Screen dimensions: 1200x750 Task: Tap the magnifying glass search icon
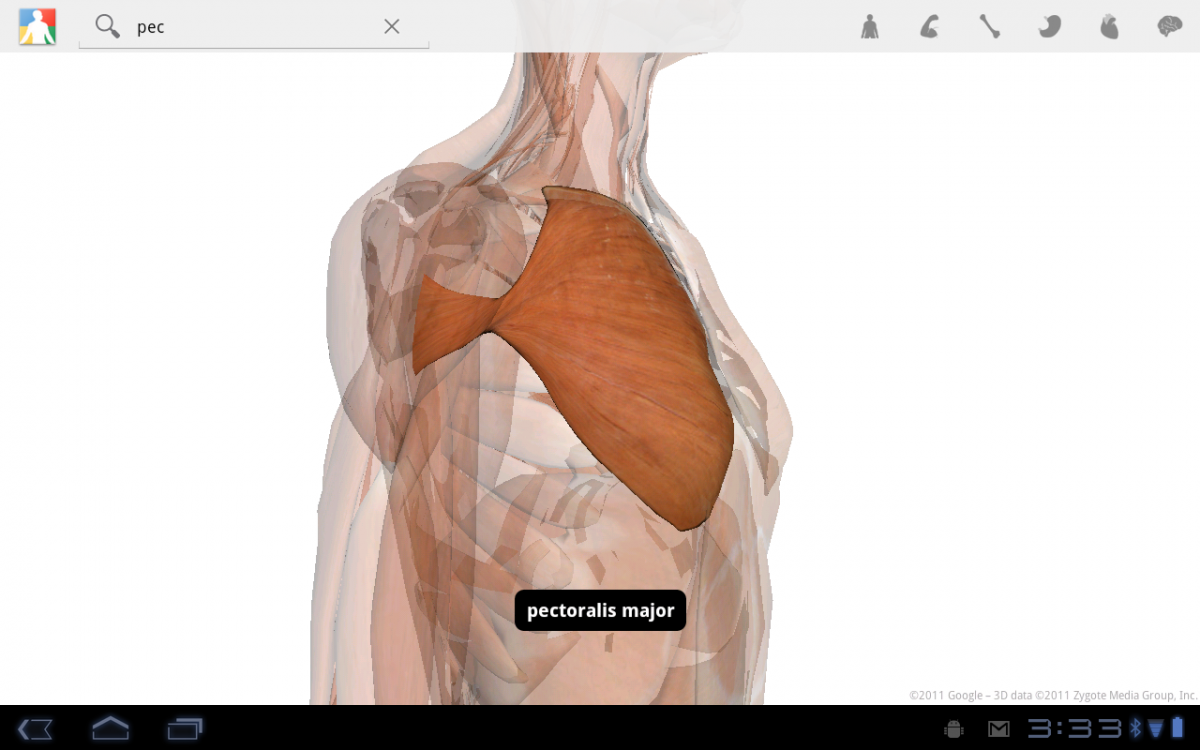107,27
